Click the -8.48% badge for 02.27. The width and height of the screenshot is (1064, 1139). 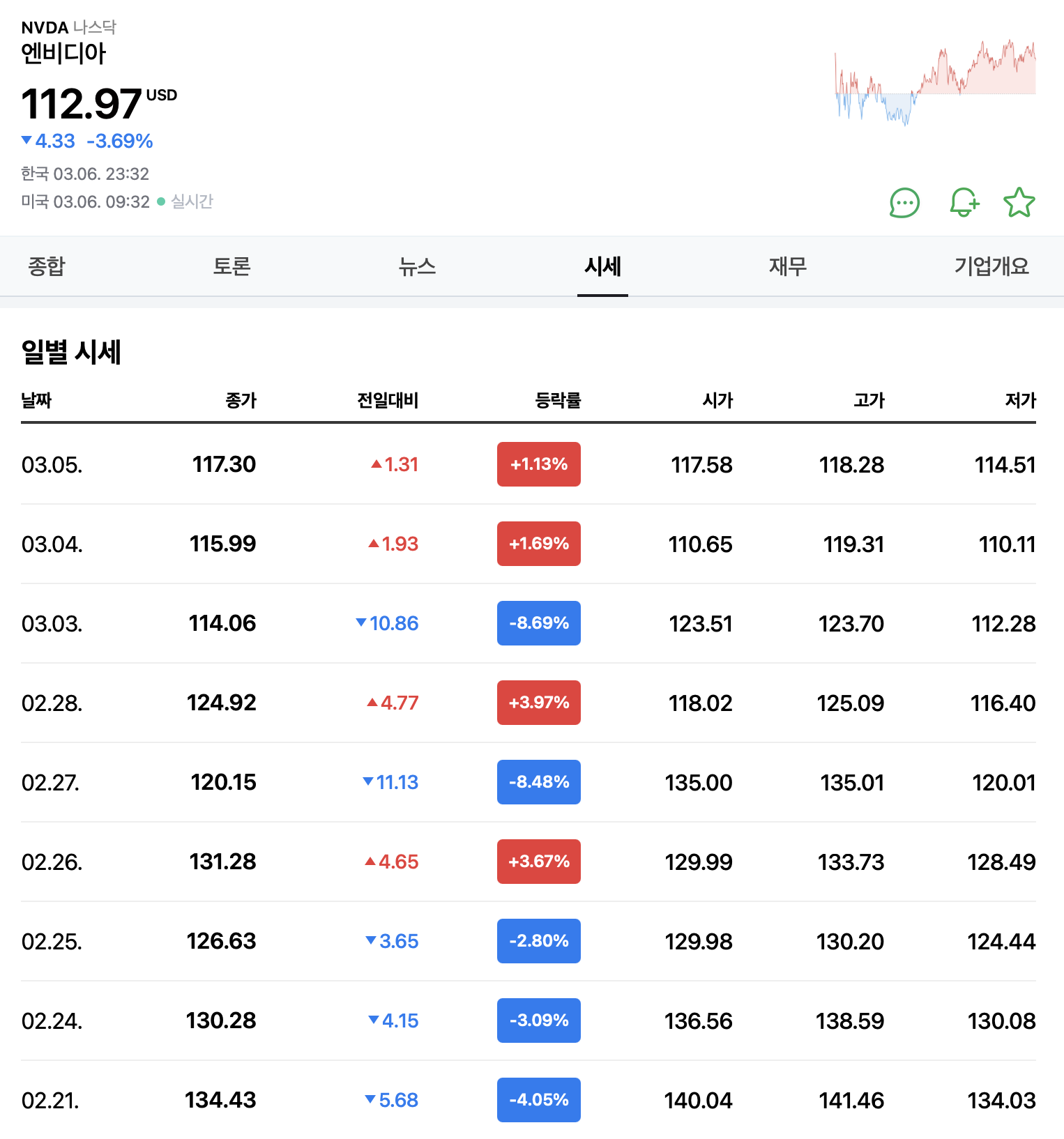pyautogui.click(x=539, y=782)
